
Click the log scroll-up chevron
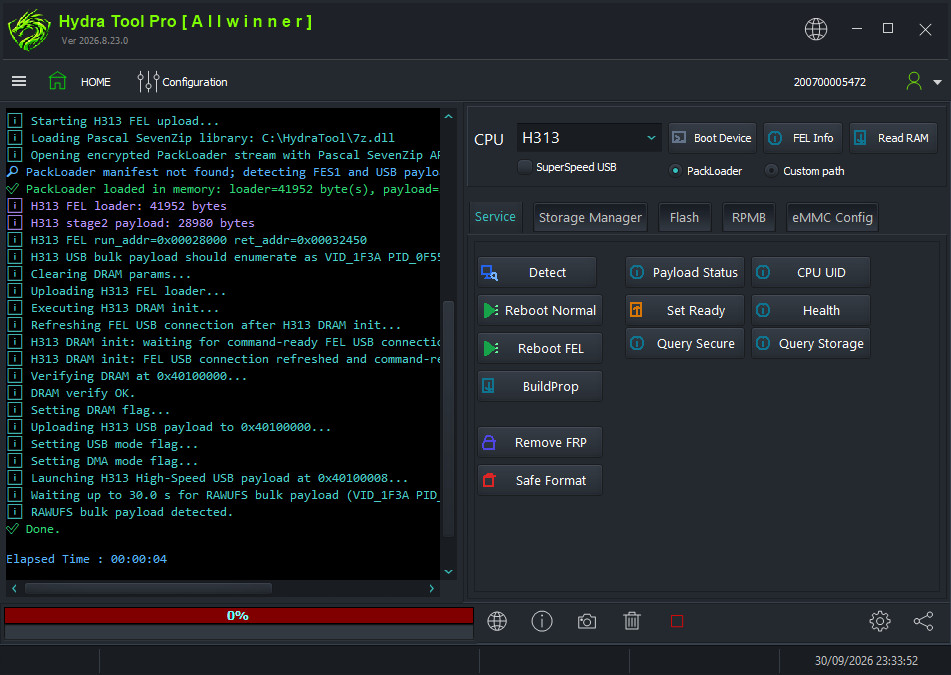point(448,116)
